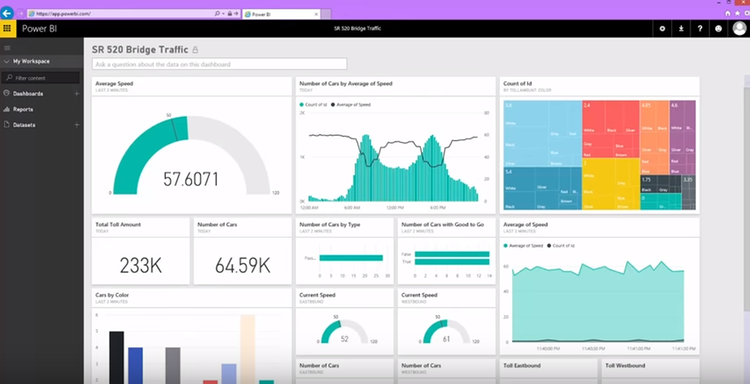Screen dimensions: 750x384
Task: Open the settings gear in header
Action: (662, 29)
